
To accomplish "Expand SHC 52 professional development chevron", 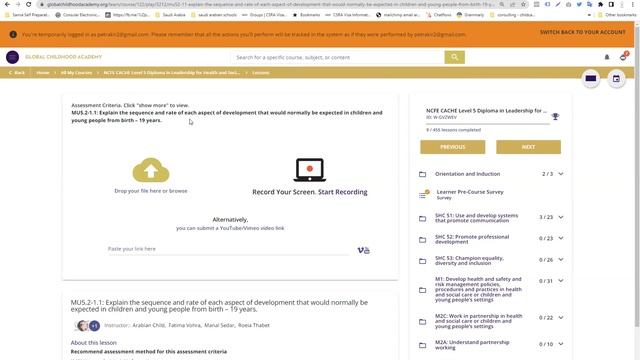I will pos(561,238).
